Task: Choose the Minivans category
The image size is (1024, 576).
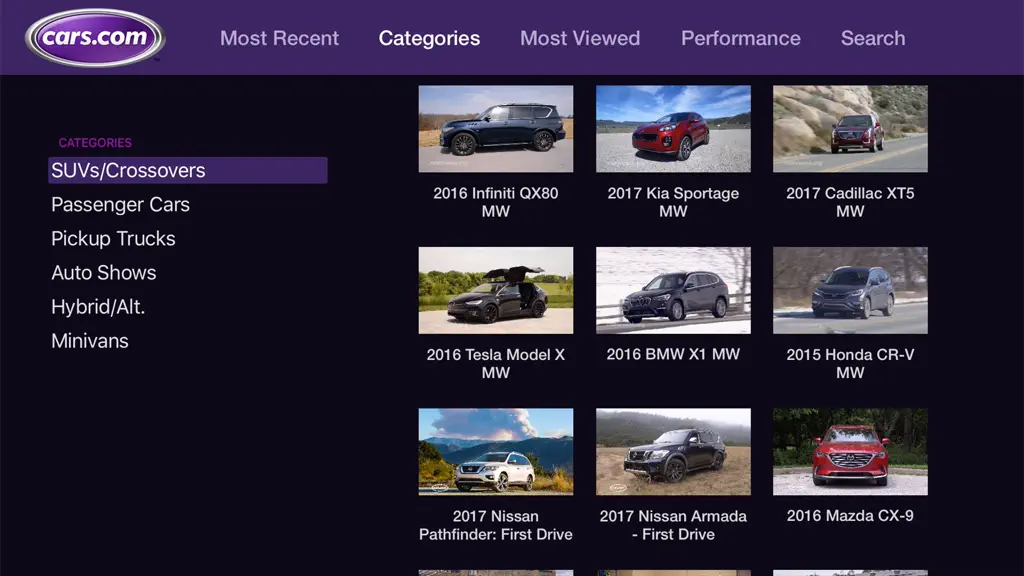Action: [x=89, y=340]
